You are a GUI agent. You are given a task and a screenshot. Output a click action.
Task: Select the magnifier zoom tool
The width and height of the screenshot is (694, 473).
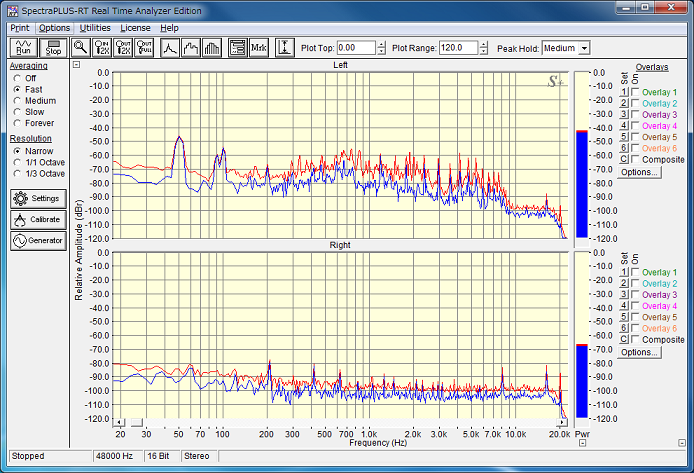(x=81, y=47)
